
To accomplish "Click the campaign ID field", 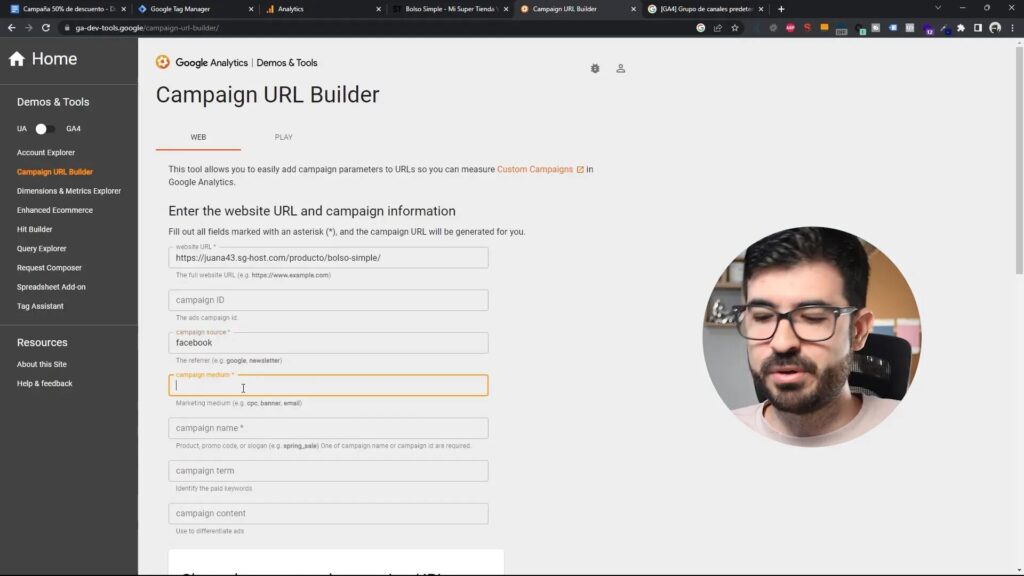I will [328, 300].
